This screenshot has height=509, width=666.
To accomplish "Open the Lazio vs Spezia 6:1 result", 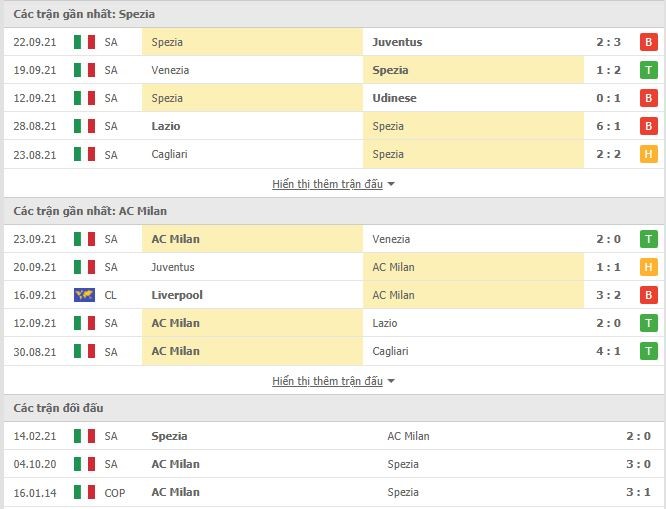I will (333, 126).
